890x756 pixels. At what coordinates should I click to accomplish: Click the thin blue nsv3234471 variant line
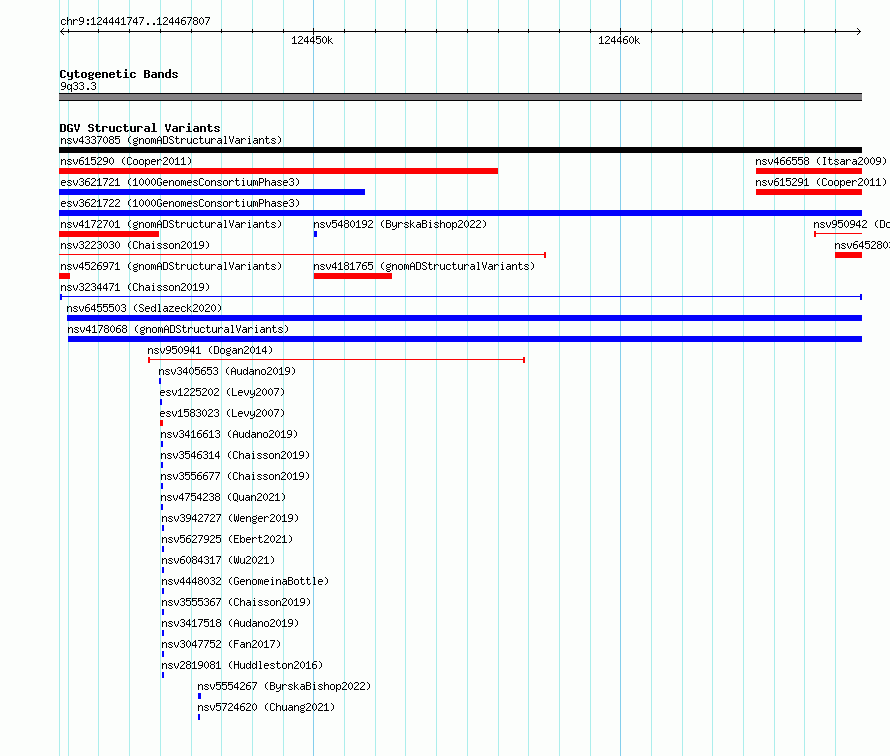click(461, 297)
